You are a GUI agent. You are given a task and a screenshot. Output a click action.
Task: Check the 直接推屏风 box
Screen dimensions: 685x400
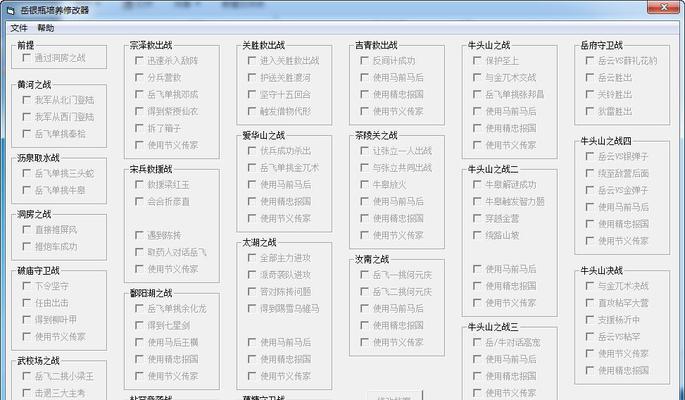[x=26, y=230]
